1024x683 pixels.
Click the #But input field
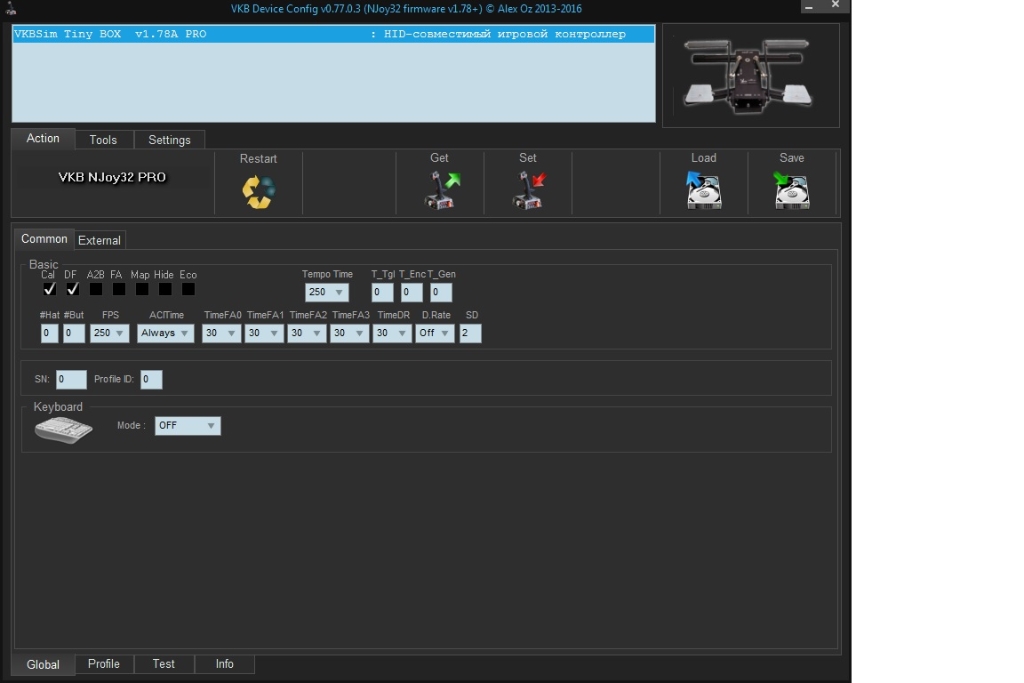tap(74, 333)
